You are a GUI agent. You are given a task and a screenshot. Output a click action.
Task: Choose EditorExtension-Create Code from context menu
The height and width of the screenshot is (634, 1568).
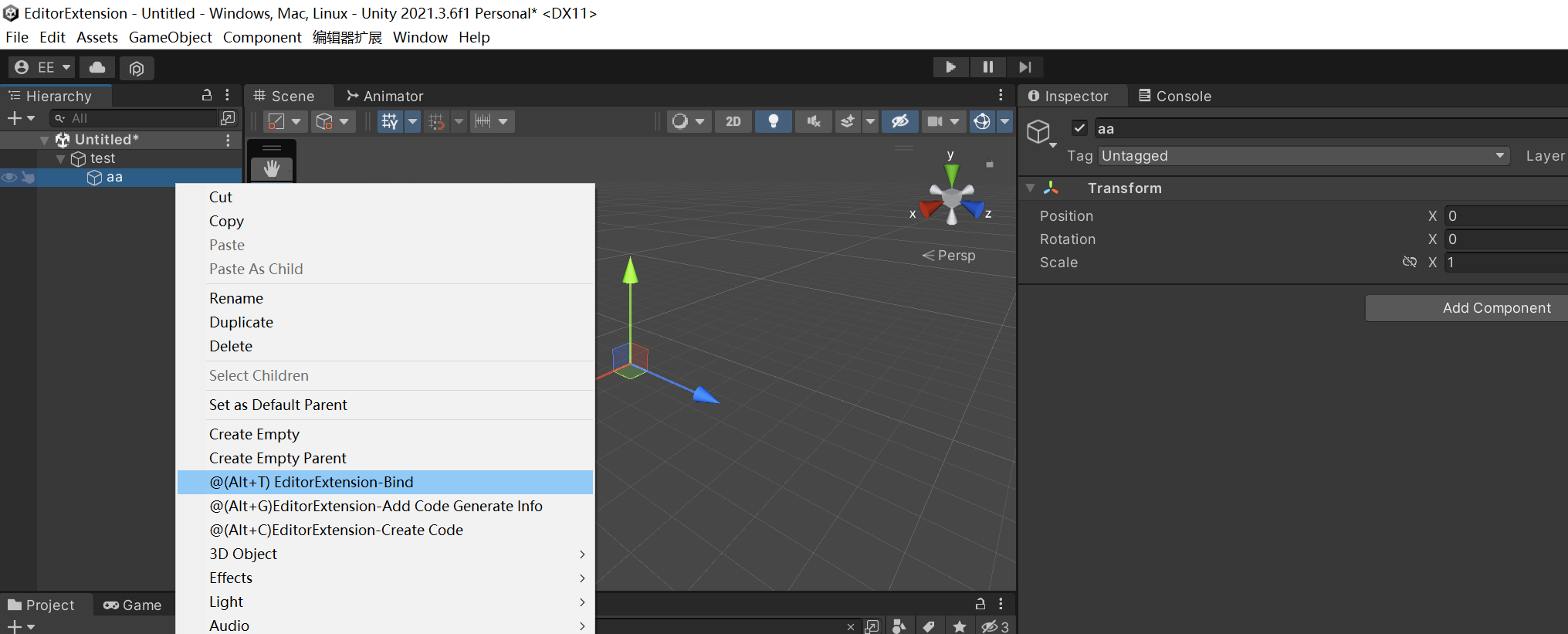[385, 530]
